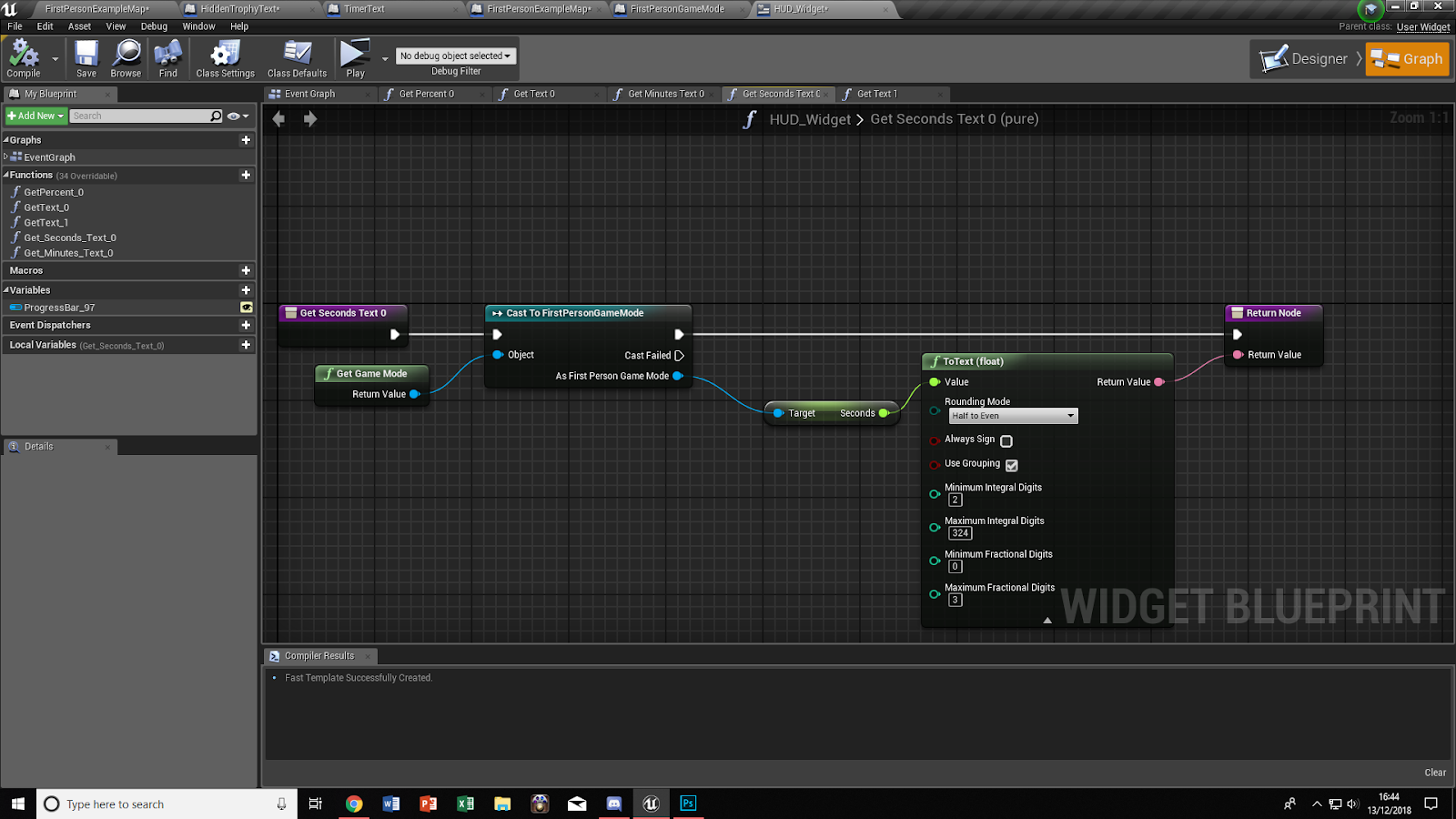Viewport: 1456px width, 819px height.
Task: Save the widget blueprint
Action: tap(86, 59)
